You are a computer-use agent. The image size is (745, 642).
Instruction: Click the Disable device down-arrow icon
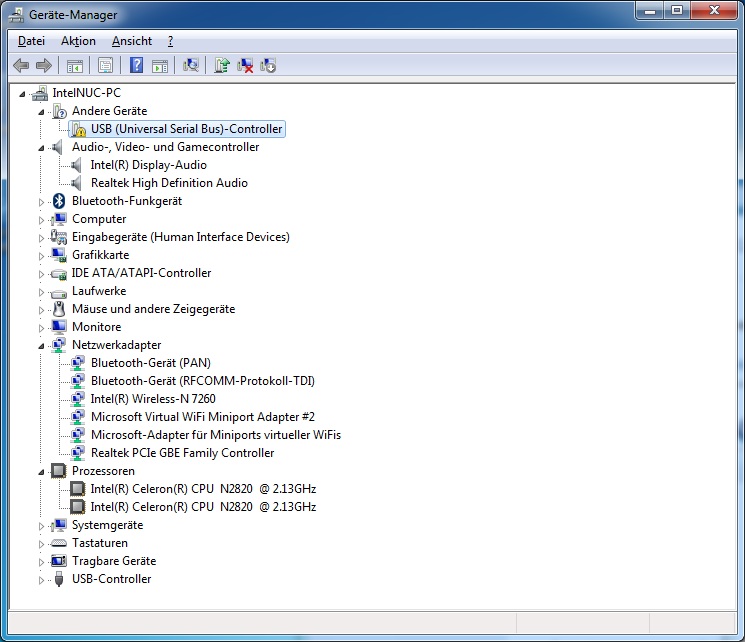point(267,65)
